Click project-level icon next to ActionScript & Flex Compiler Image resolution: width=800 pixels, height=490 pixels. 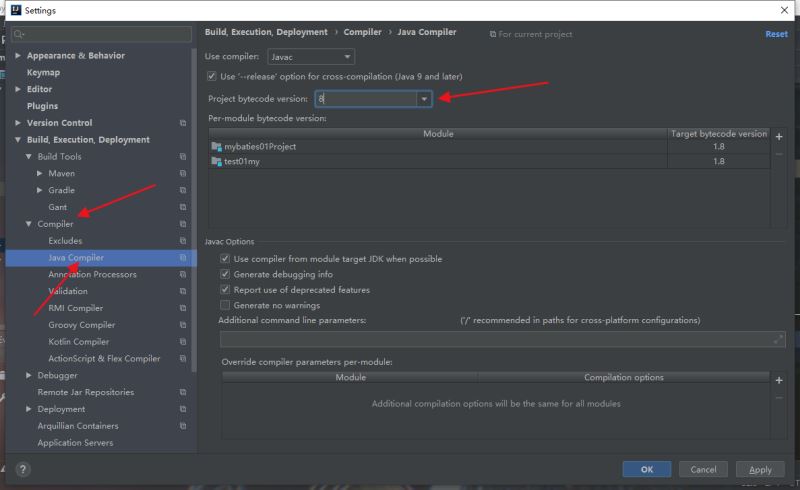tap(183, 359)
